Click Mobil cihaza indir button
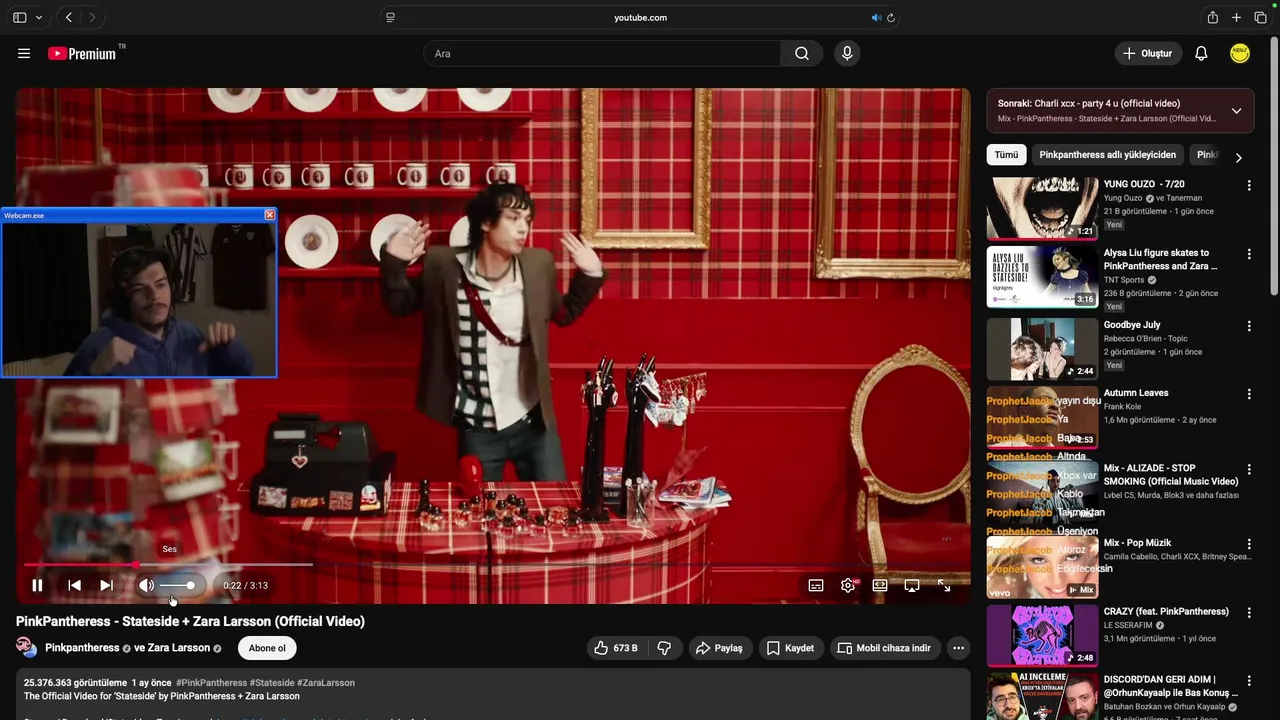The image size is (1280, 720). coord(884,648)
